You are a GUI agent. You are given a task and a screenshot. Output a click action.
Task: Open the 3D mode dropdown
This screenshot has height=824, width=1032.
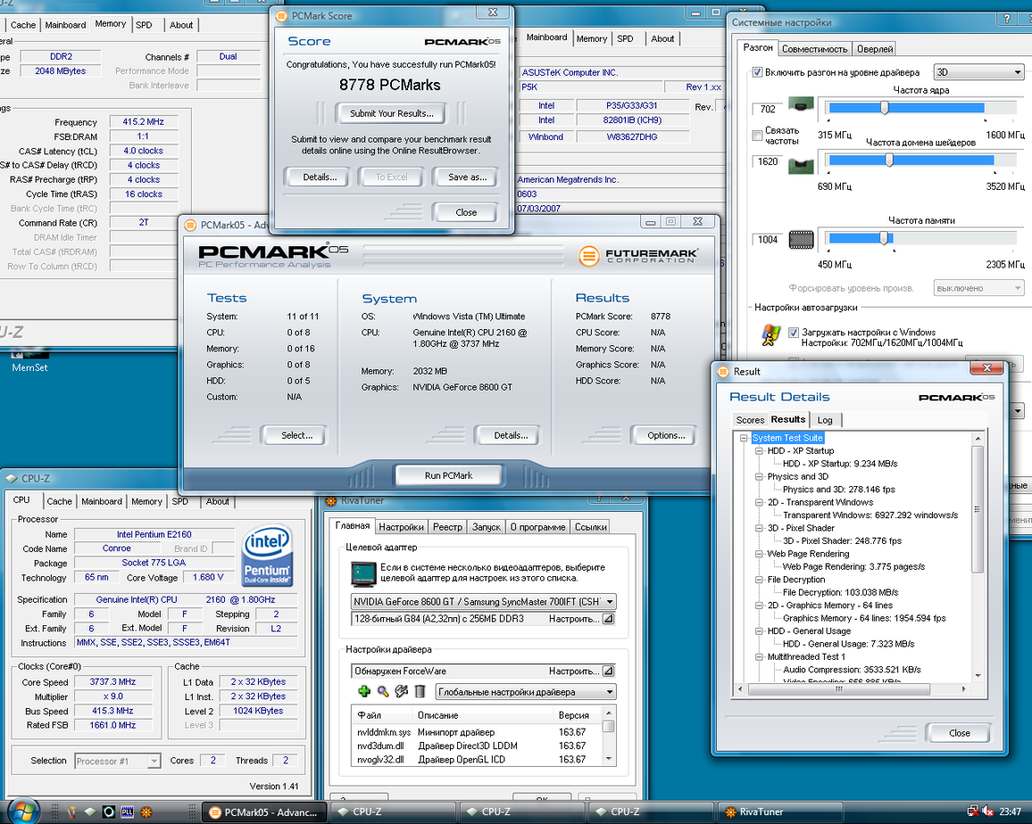(979, 72)
